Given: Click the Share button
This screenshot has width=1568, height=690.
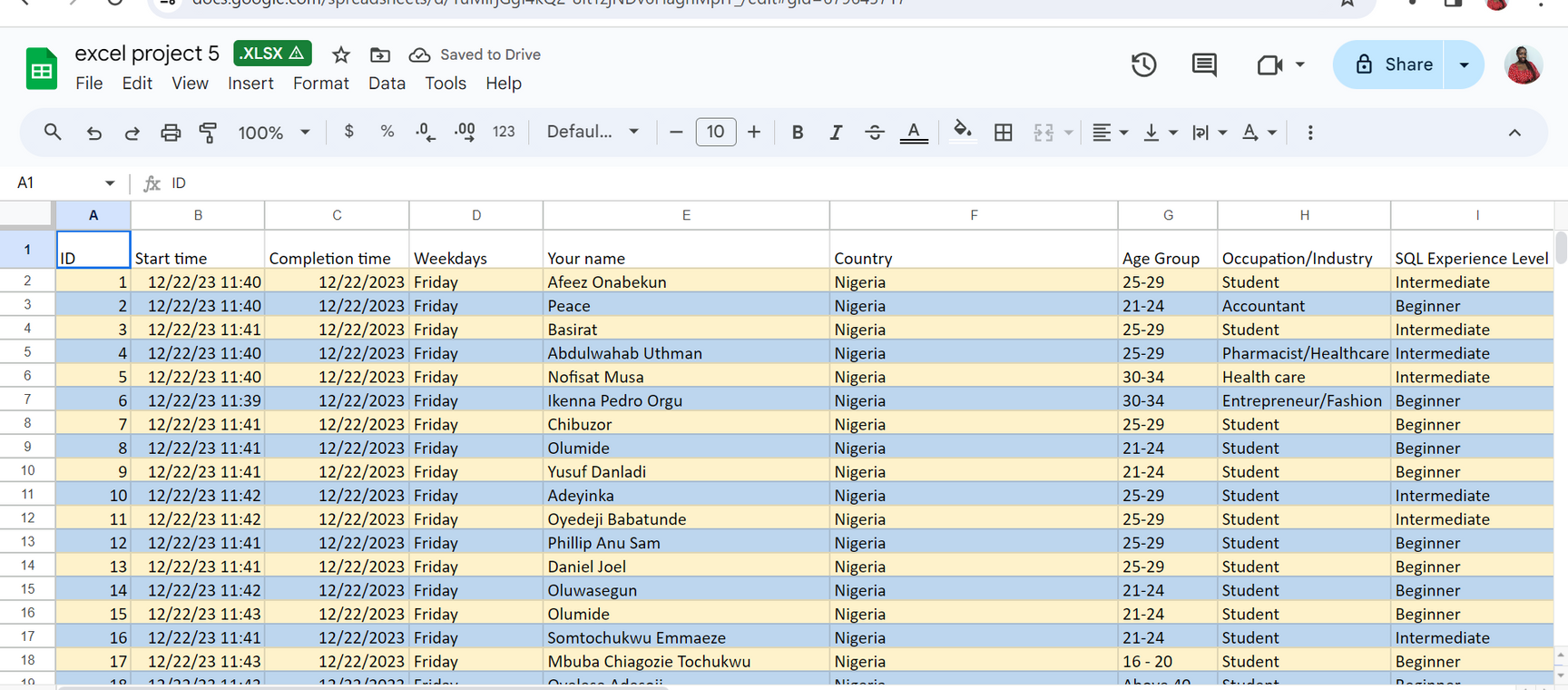Looking at the screenshot, I should point(1388,64).
